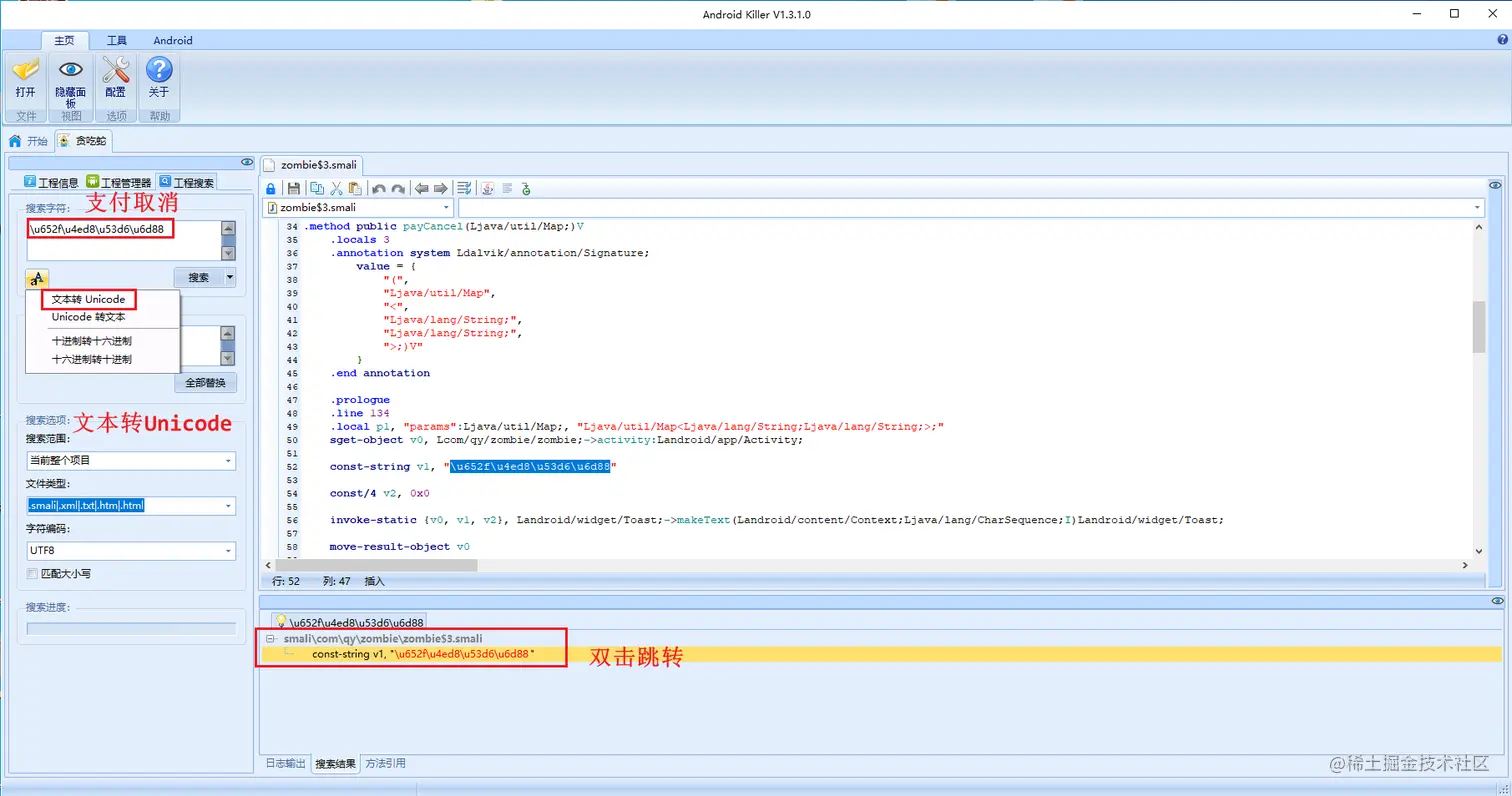Open 配置 settings tools icon
This screenshot has height=796, width=1512.
[x=116, y=70]
